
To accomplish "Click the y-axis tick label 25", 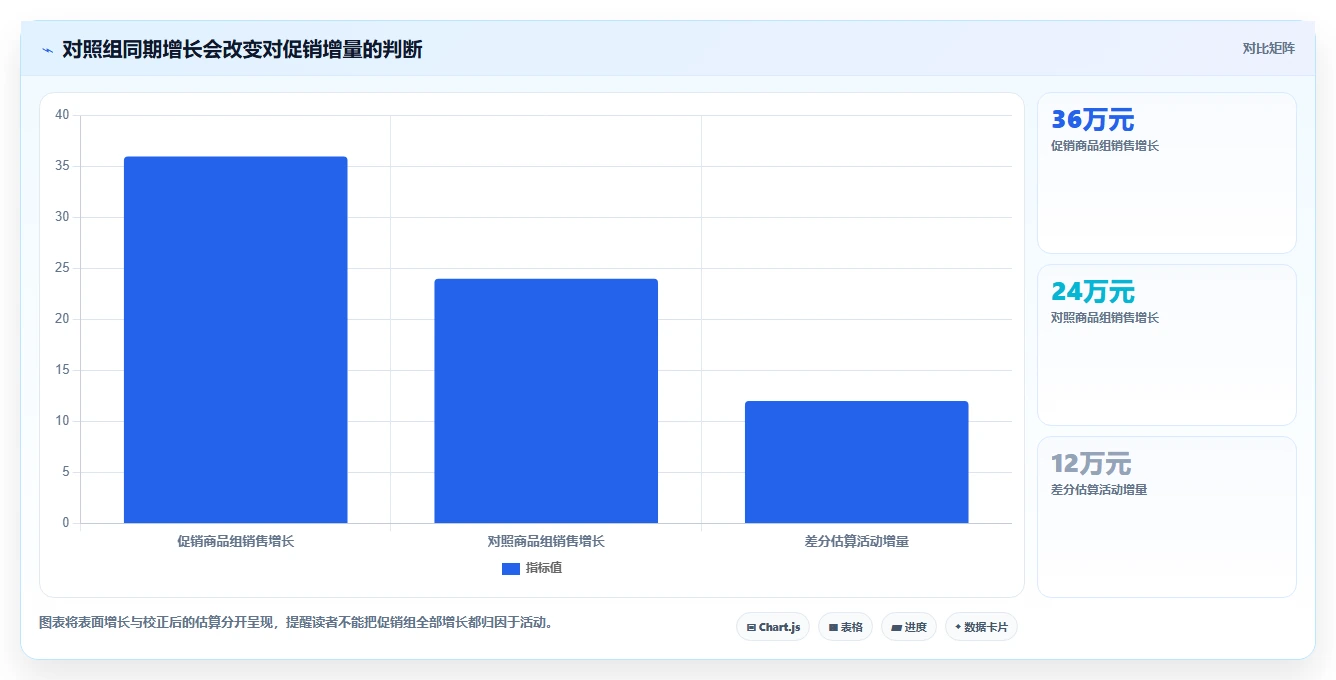I will click(x=62, y=268).
